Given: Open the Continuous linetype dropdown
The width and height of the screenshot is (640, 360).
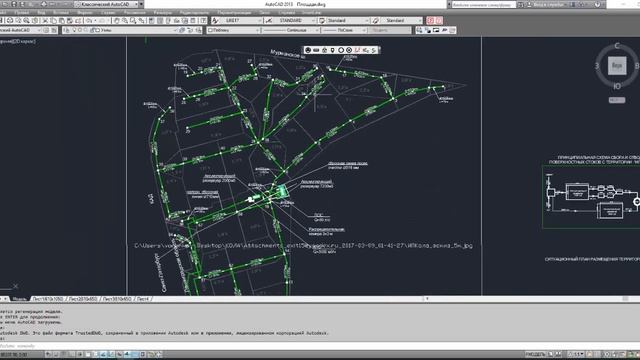Looking at the screenshot, I should (291, 30).
